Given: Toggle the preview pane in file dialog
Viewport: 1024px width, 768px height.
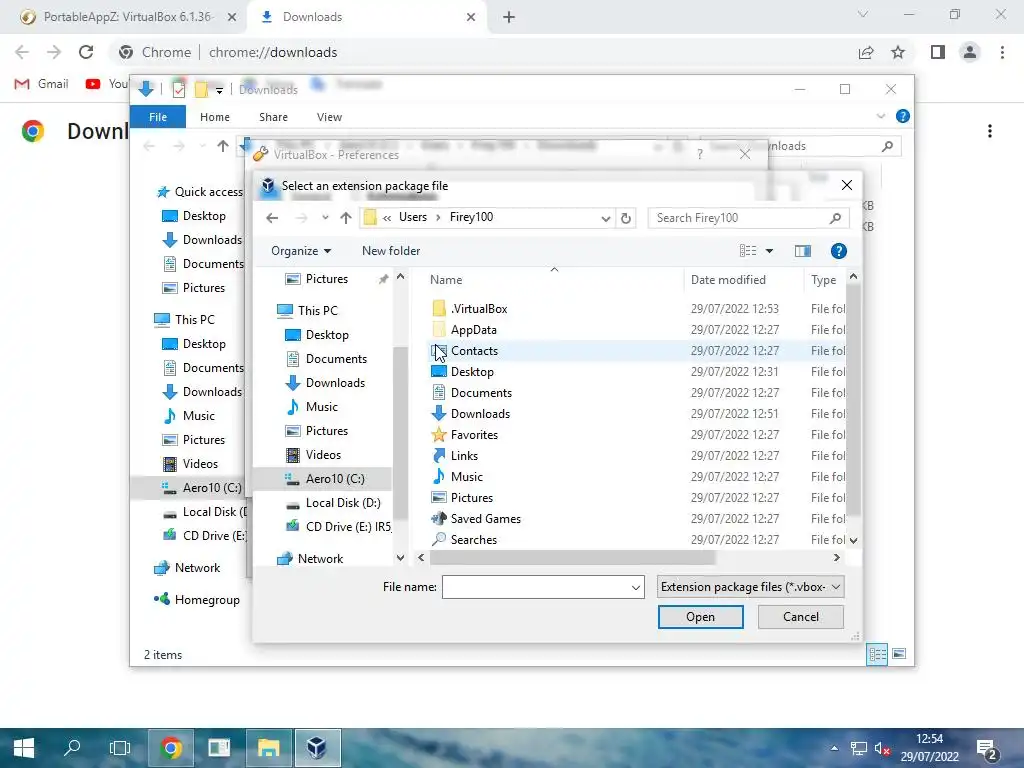Looking at the screenshot, I should [x=803, y=251].
